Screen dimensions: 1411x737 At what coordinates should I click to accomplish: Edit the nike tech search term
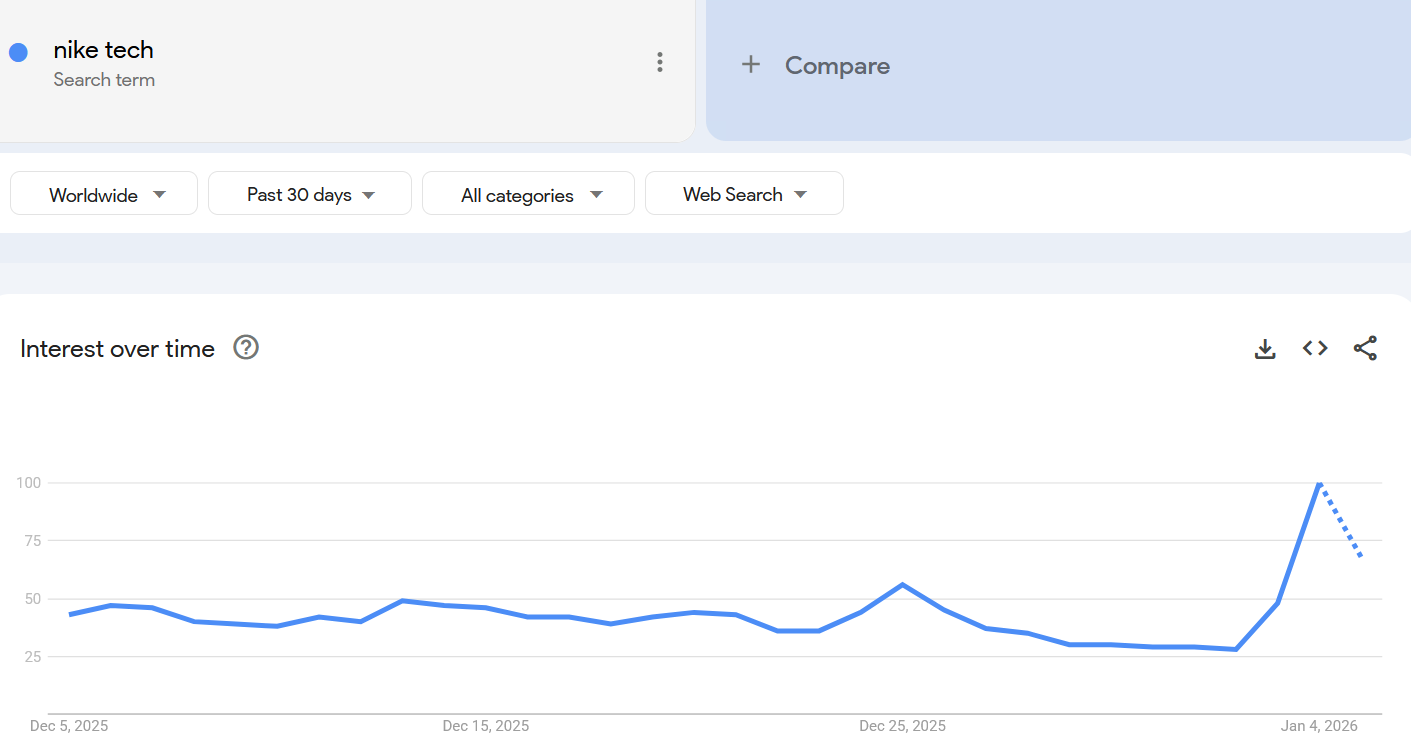(104, 50)
